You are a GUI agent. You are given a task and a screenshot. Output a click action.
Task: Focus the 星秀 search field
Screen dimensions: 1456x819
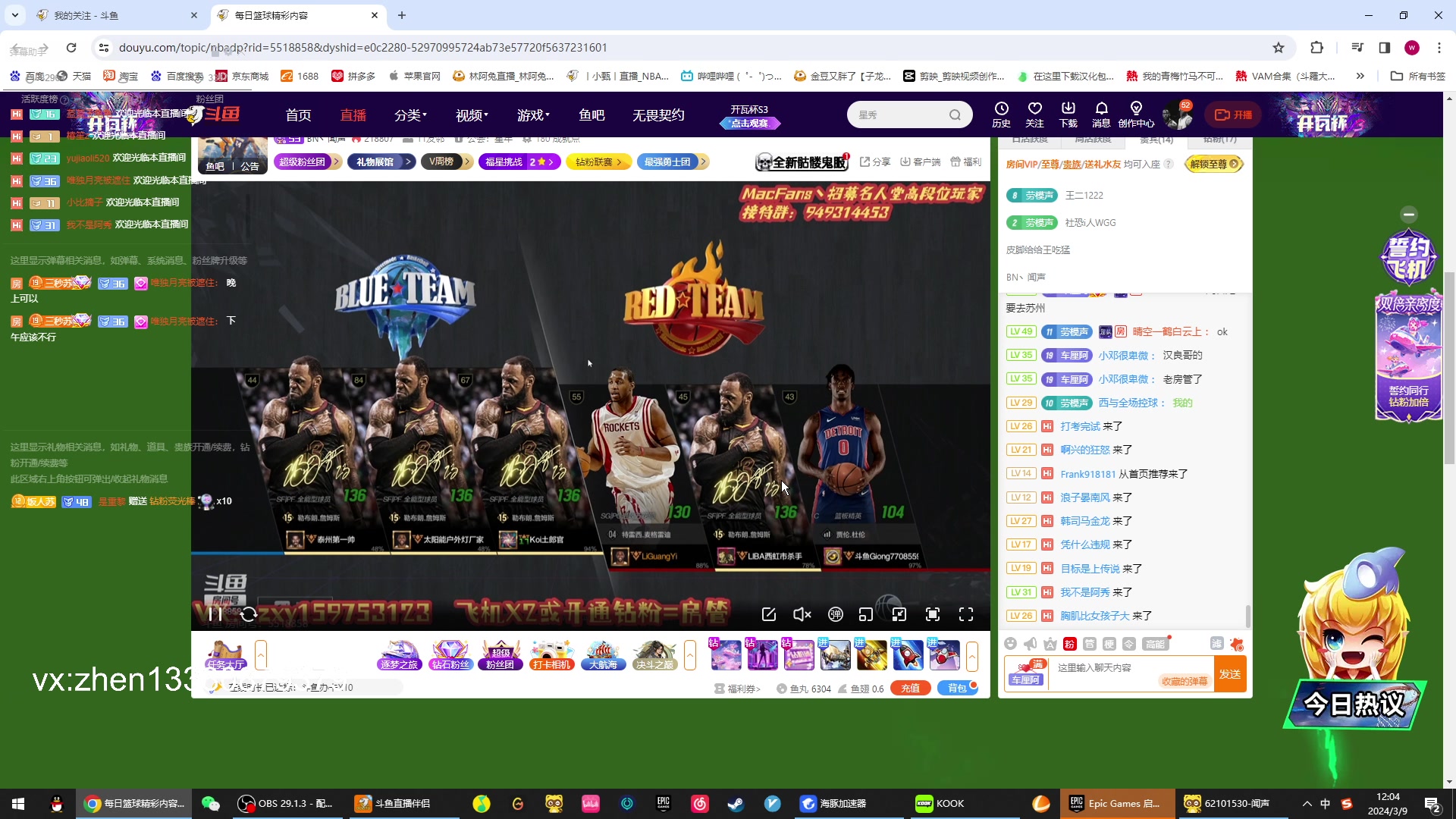click(x=899, y=115)
